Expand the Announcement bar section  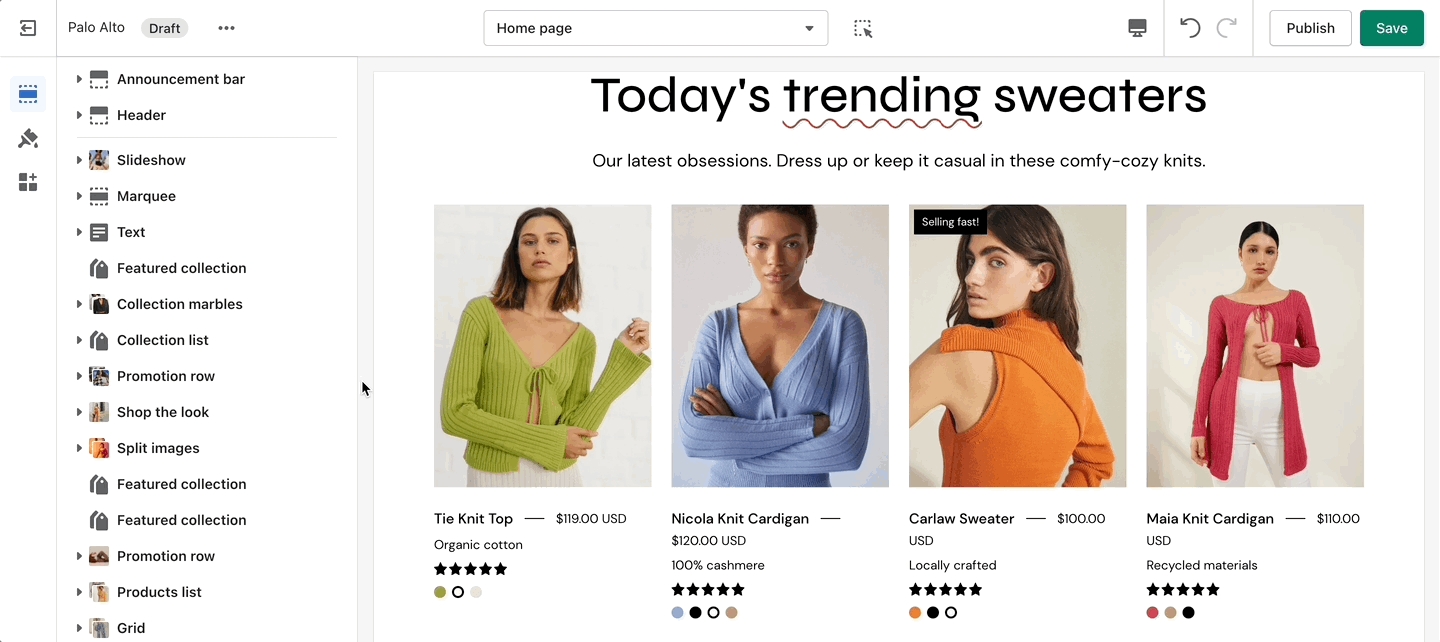pyautogui.click(x=79, y=79)
